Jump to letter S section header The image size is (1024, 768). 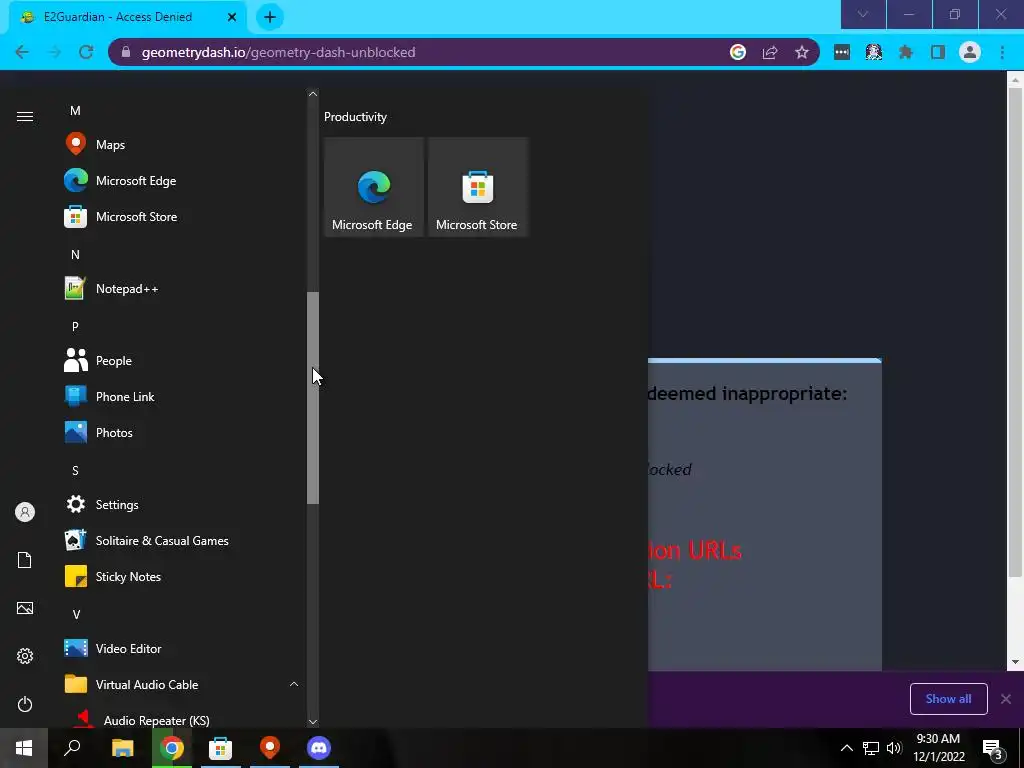click(75, 470)
